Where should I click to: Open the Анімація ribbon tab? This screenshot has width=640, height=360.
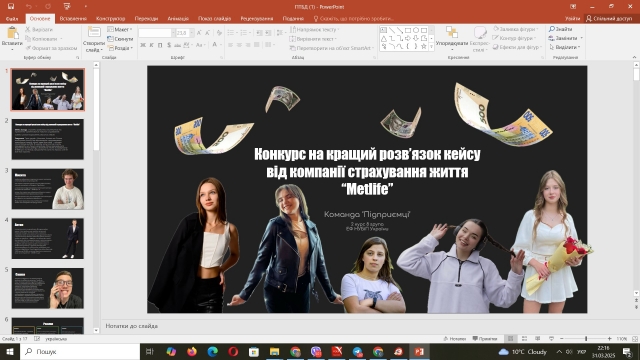point(178,18)
